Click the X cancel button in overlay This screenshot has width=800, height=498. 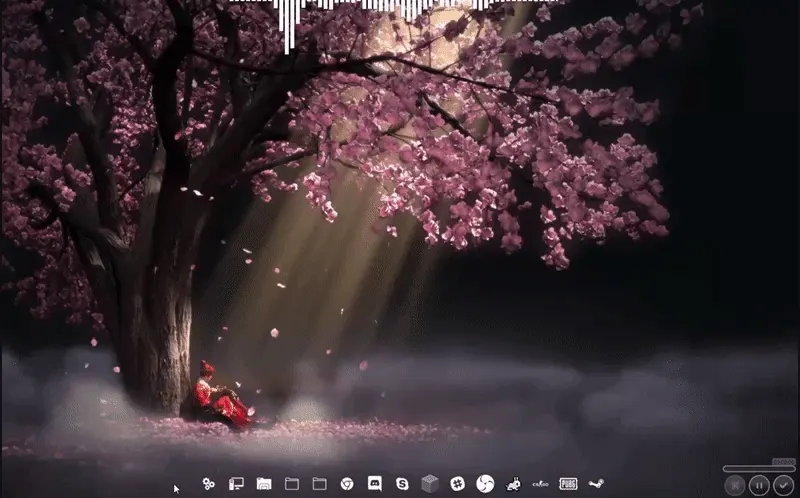coord(735,485)
